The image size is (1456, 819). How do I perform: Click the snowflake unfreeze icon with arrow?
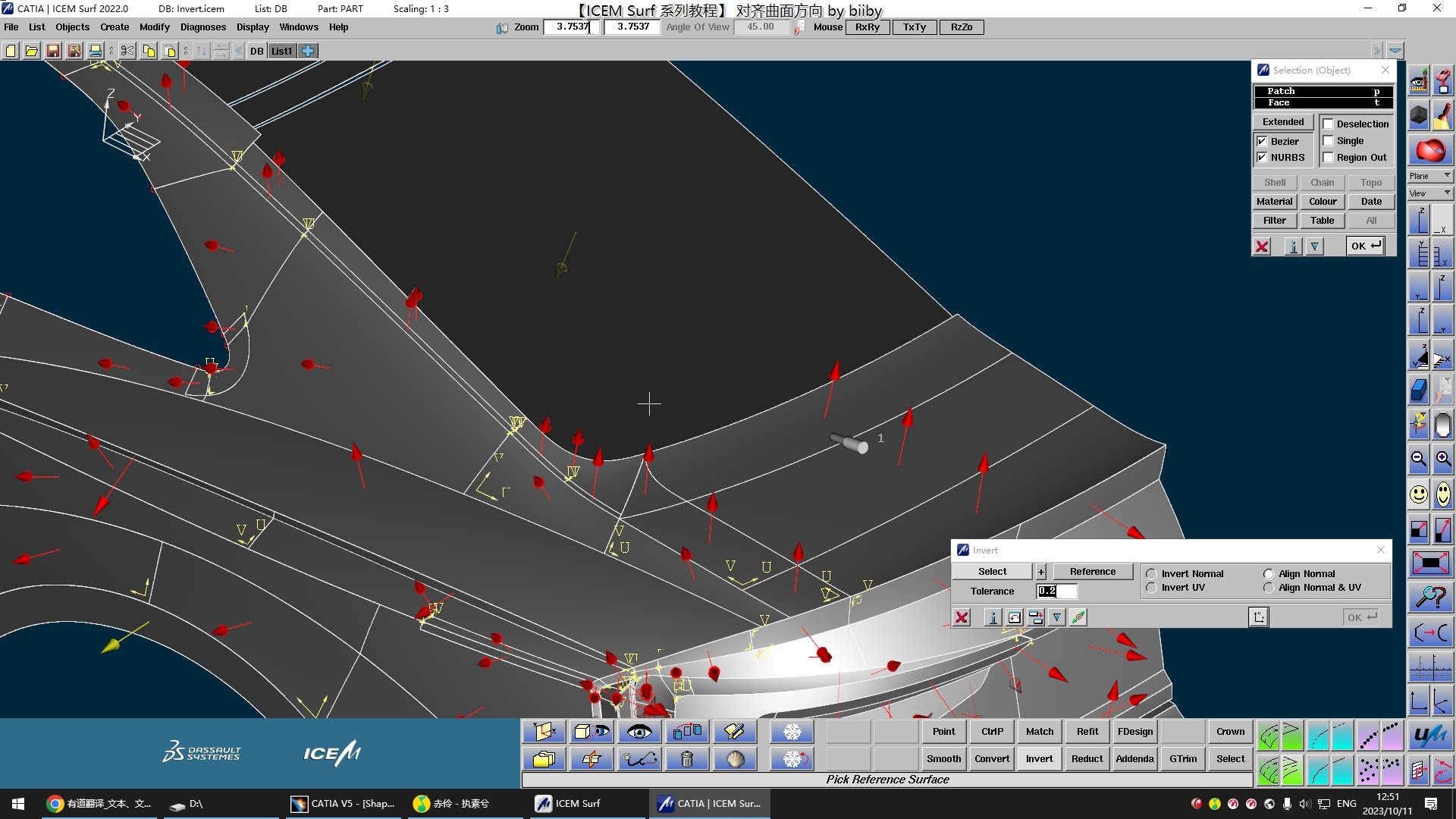(792, 759)
